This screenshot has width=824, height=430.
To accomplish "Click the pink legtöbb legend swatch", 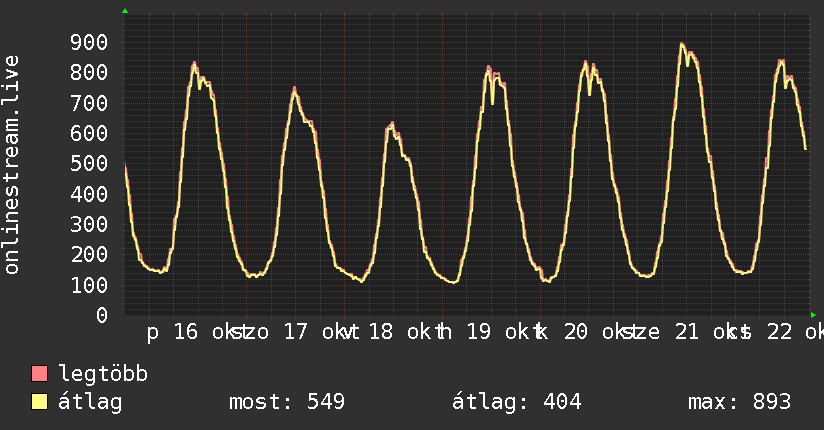I will [x=39, y=373].
